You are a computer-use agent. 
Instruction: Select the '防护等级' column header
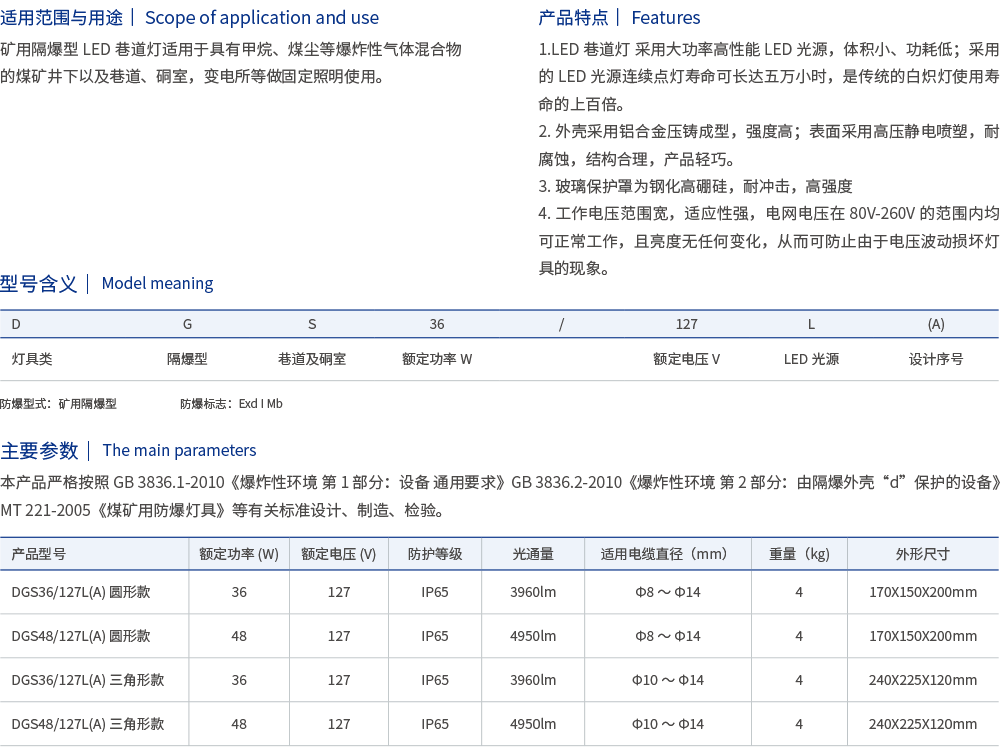coord(435,554)
